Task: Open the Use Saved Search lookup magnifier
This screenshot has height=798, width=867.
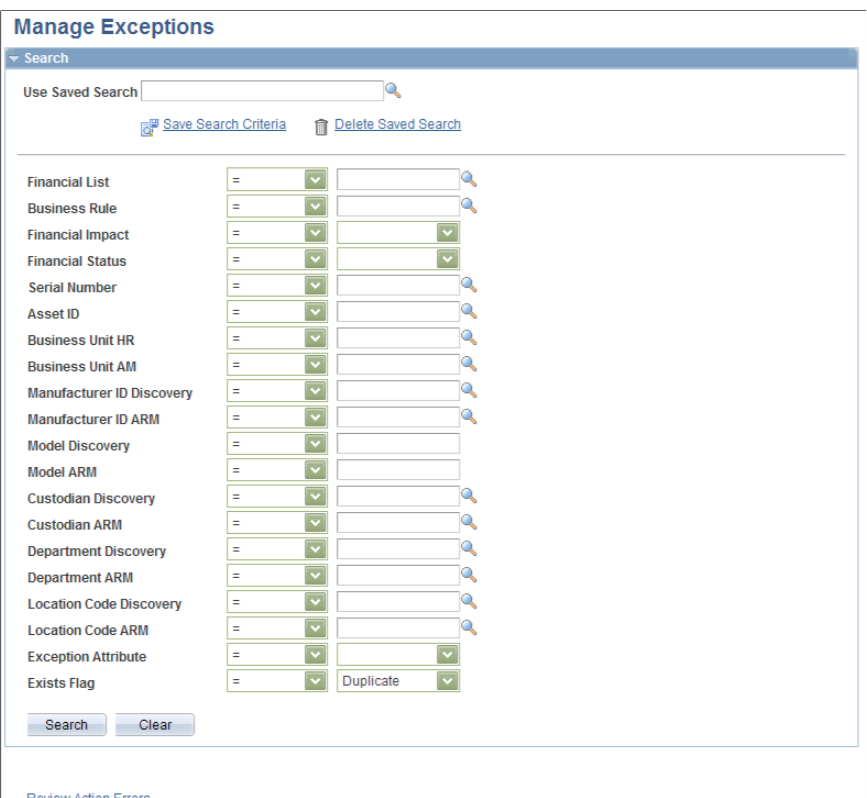Action: click(394, 91)
